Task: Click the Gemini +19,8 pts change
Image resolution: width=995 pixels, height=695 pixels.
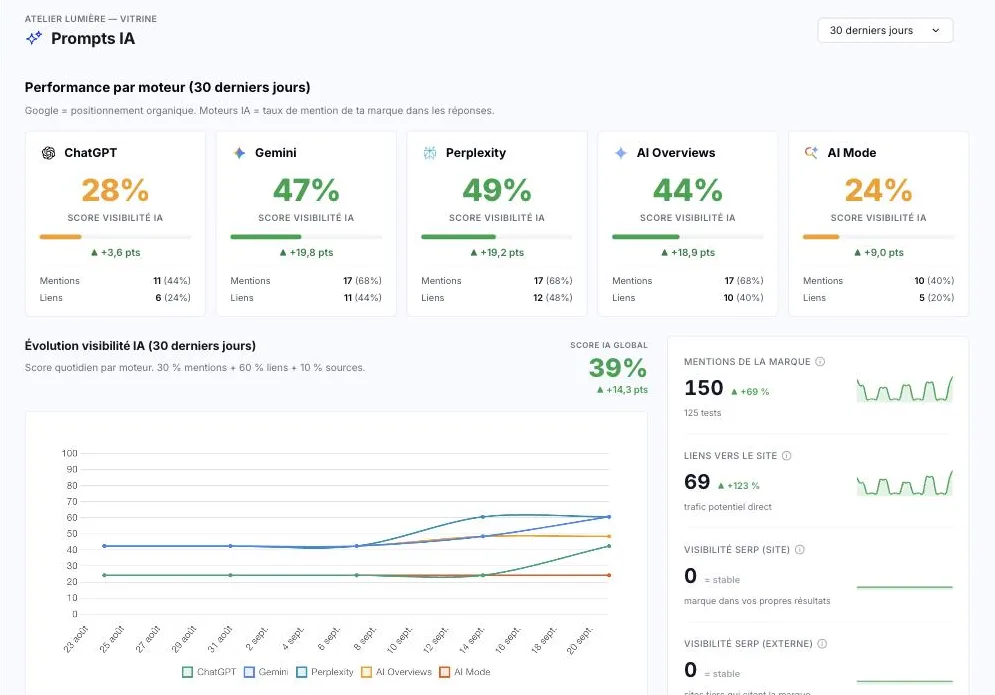Action: (306, 253)
